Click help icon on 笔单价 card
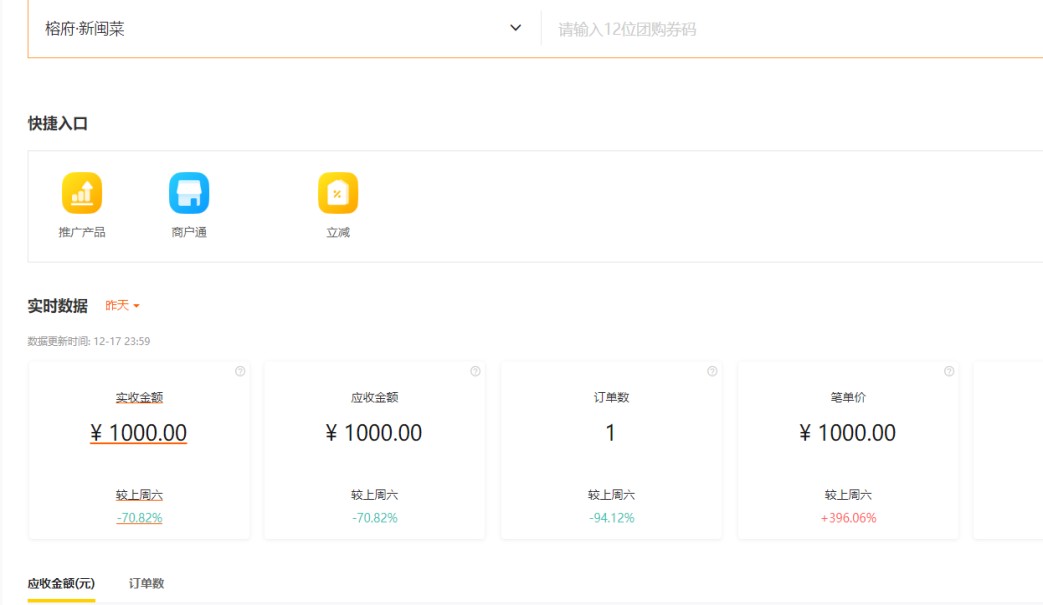This screenshot has height=605, width=1043. pyautogui.click(x=949, y=372)
